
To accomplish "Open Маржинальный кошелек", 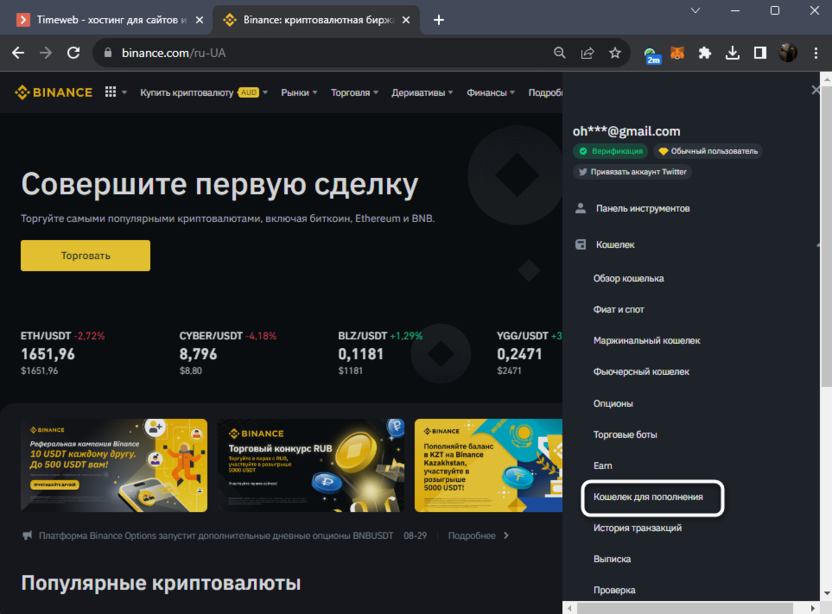I will 647,341.
